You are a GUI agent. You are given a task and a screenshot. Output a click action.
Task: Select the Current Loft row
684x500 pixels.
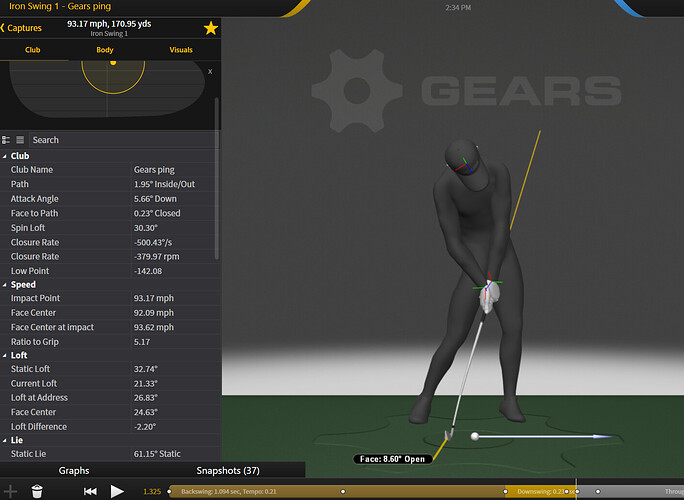pos(109,383)
